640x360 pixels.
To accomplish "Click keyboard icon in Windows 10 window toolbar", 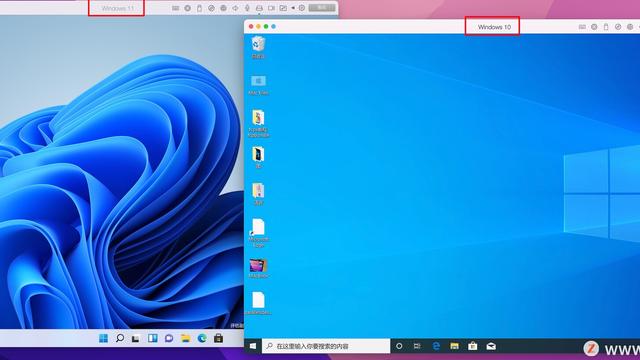I will (x=582, y=27).
